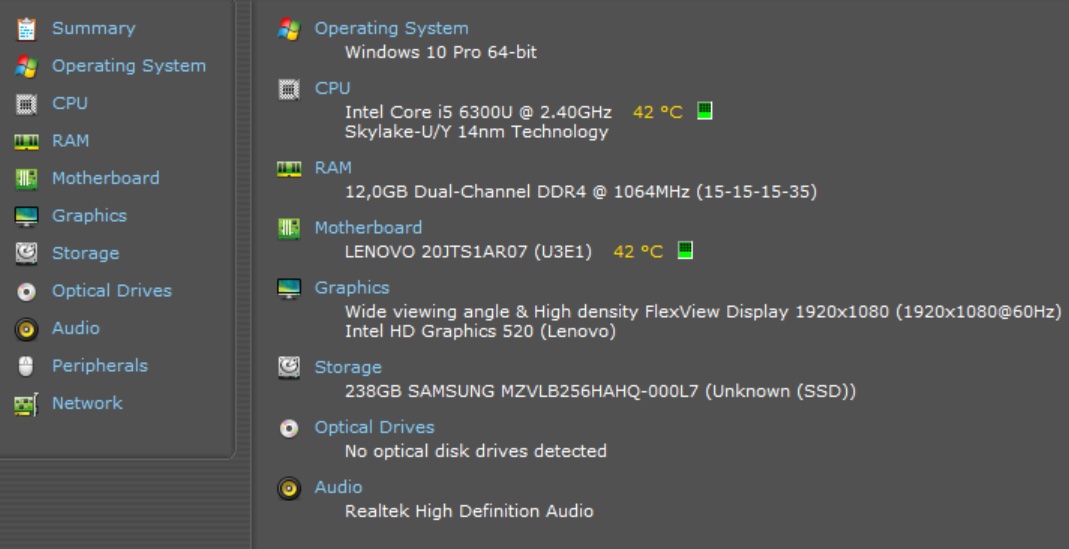Click the Windows flag icon beside sidebar Operating System
The image size is (1069, 549).
pos(27,67)
